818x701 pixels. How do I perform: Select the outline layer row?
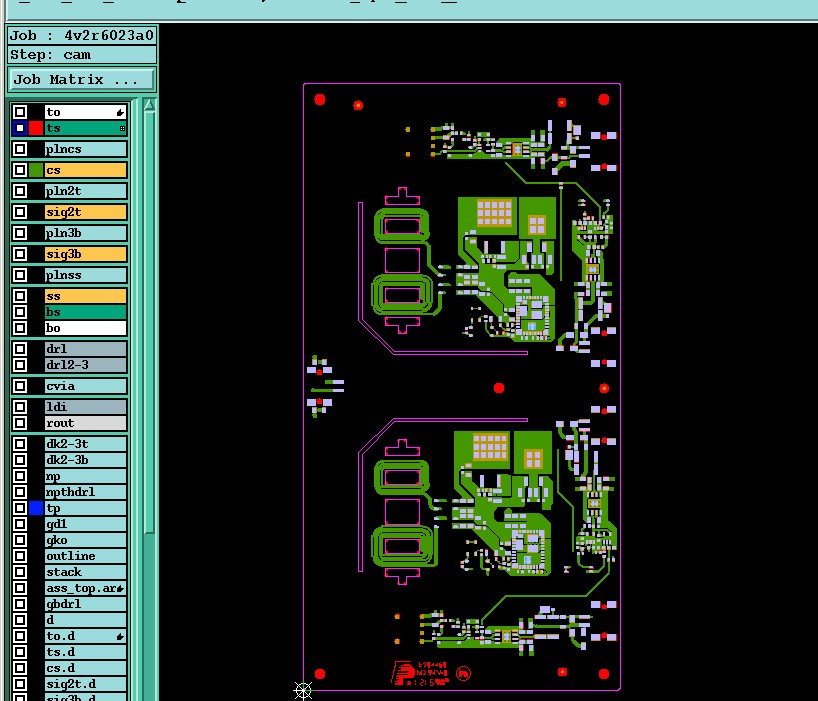86,556
